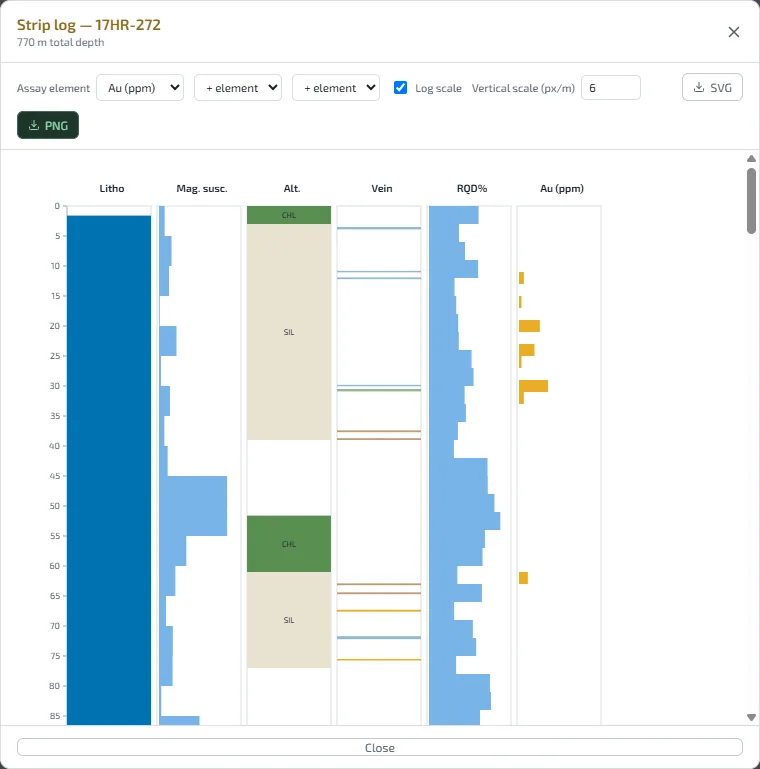Viewport: 760px width, 769px height.
Task: Click the vertical scrollbar thumb
Action: pyautogui.click(x=751, y=201)
